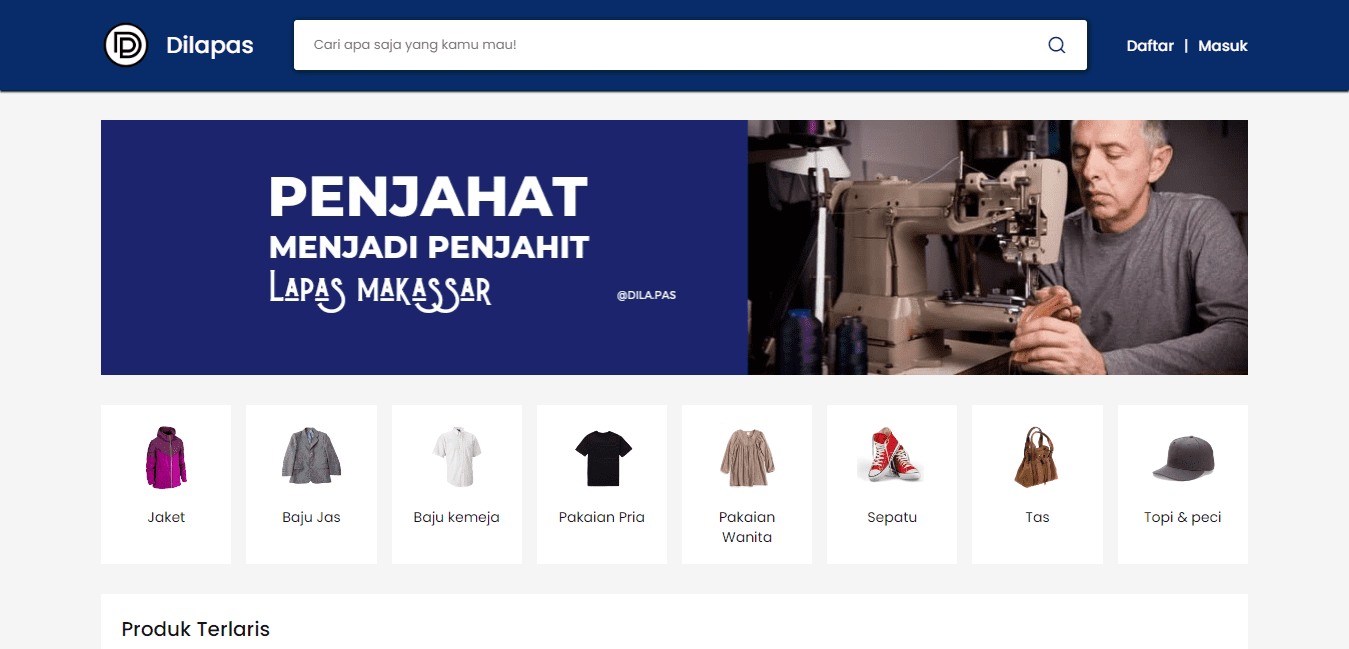Click the magnifying glass search icon
This screenshot has width=1349, height=649.
point(1057,45)
